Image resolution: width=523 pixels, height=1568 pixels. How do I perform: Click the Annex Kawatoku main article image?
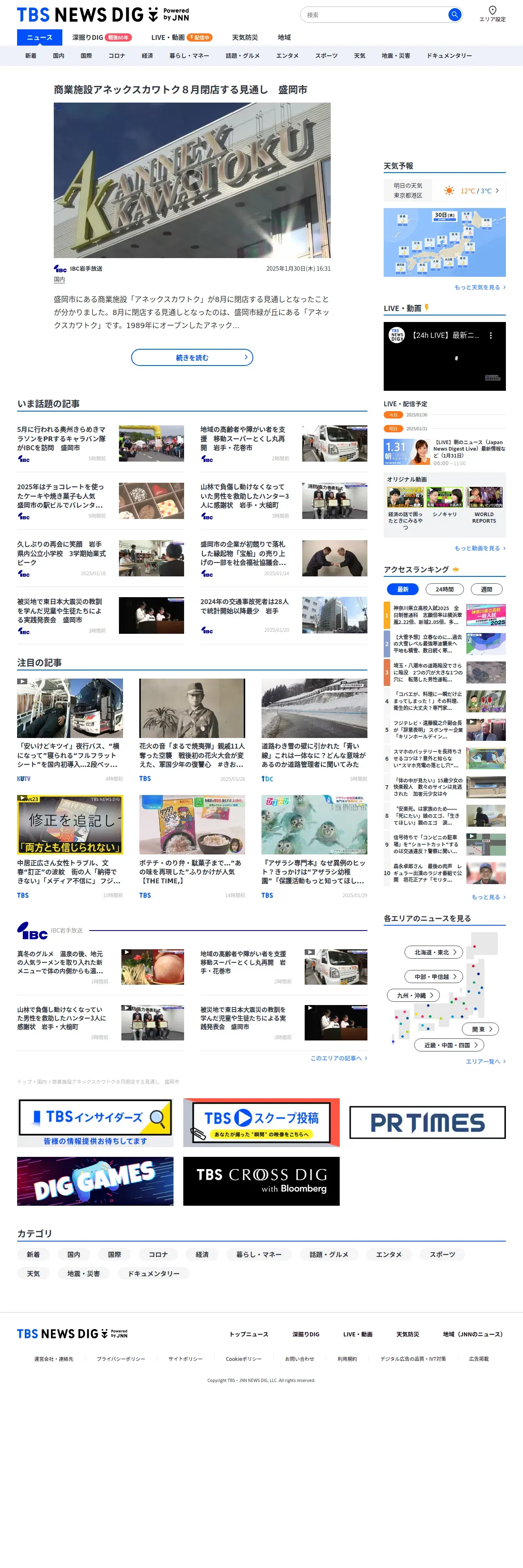[x=192, y=180]
